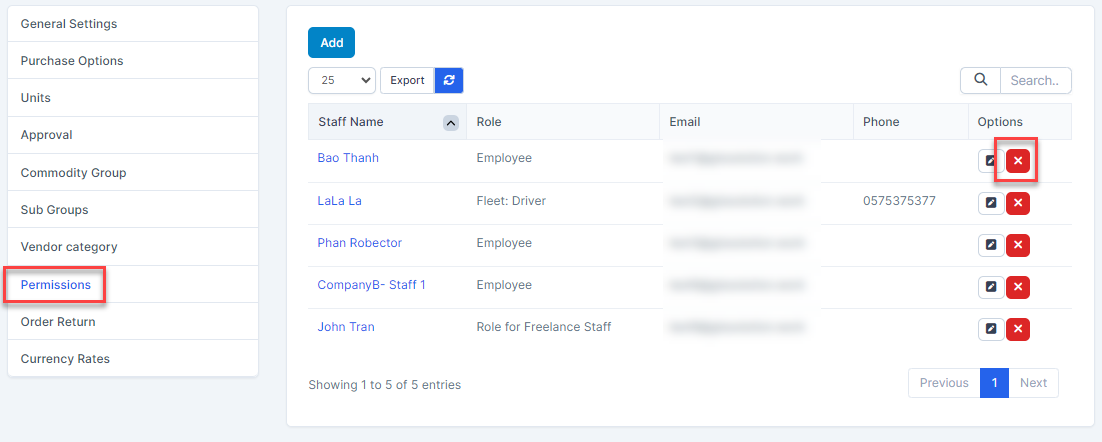The image size is (1102, 442).
Task: Click the refresh table icon
Action: [449, 80]
